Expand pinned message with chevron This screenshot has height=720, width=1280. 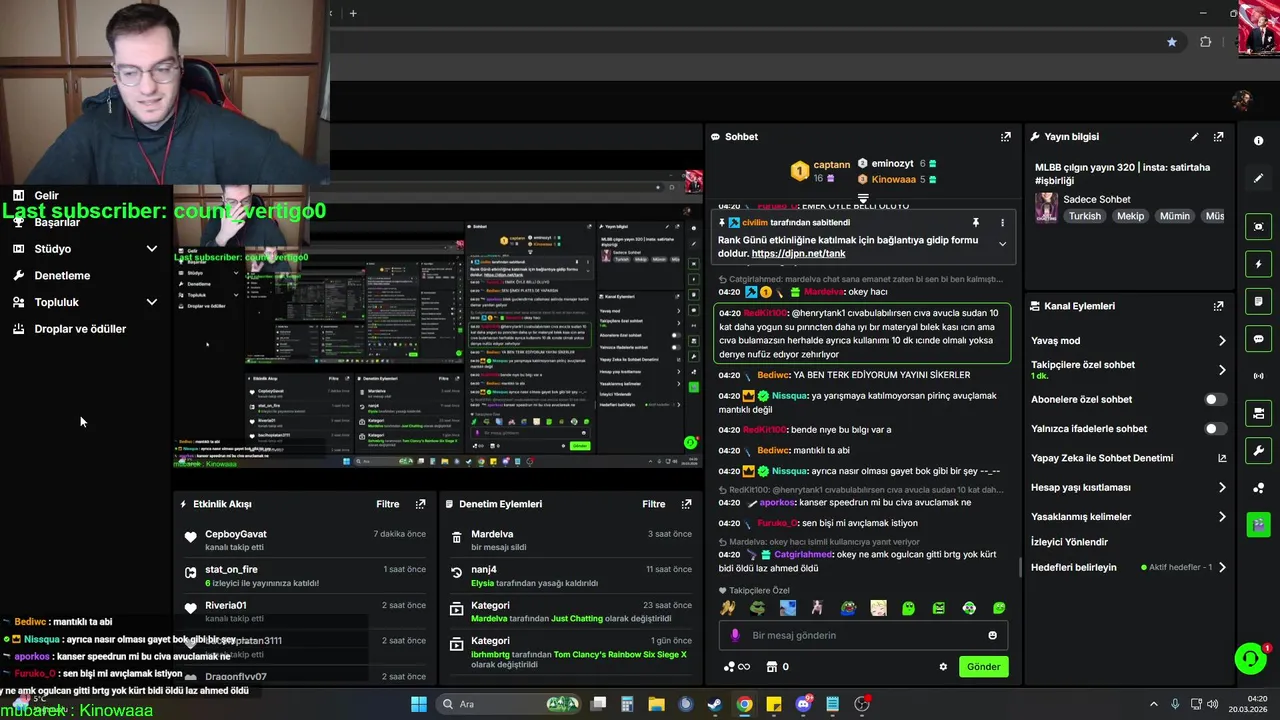1002,243
